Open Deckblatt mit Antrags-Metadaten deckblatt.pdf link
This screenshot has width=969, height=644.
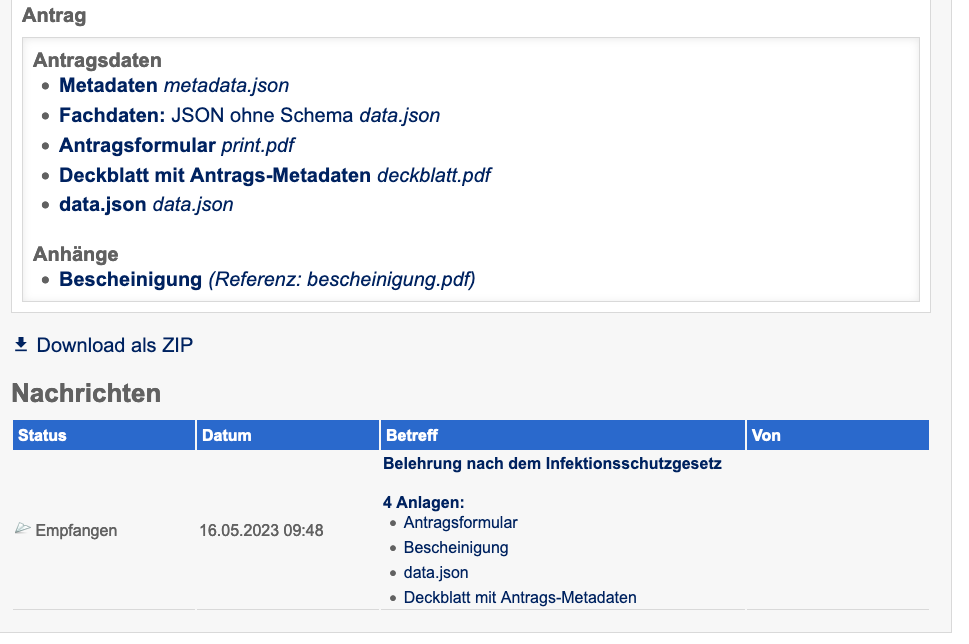[x=274, y=175]
